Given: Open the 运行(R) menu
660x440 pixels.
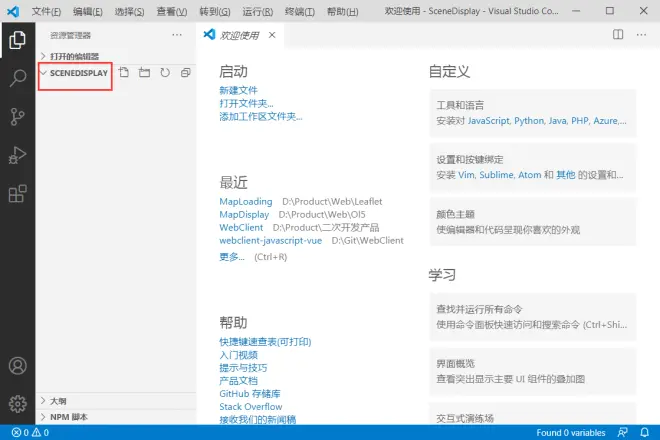Looking at the screenshot, I should 258,11.
